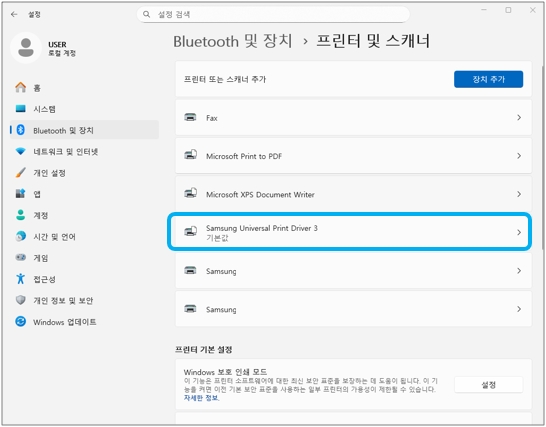Click the search magnifier icon
This screenshot has height=427, width=546.
147,14
